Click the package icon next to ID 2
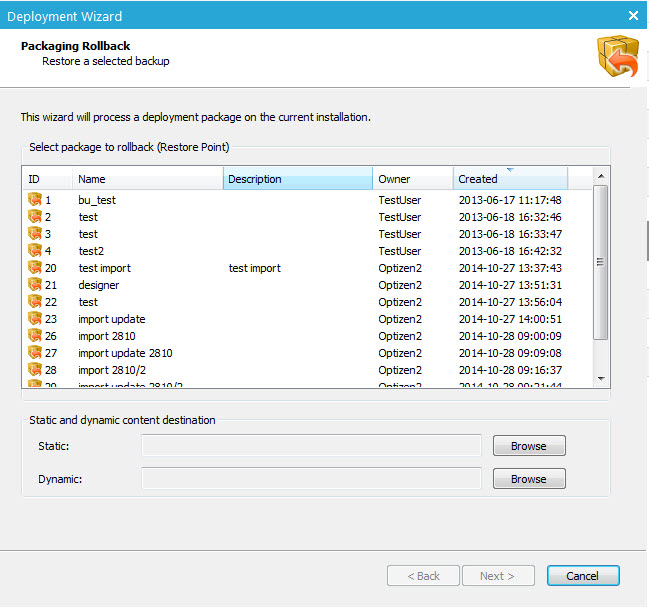The height and width of the screenshot is (610, 649). [35, 217]
